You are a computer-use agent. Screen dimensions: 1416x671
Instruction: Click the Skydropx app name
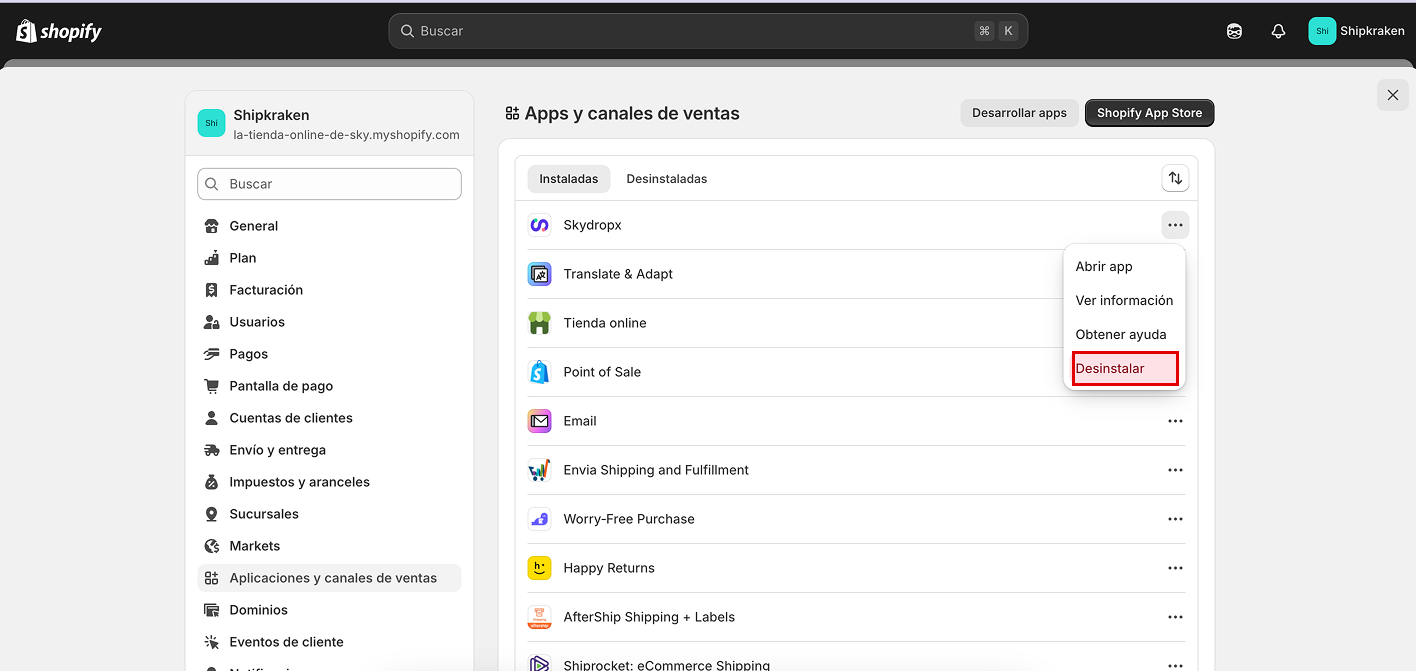pos(592,225)
